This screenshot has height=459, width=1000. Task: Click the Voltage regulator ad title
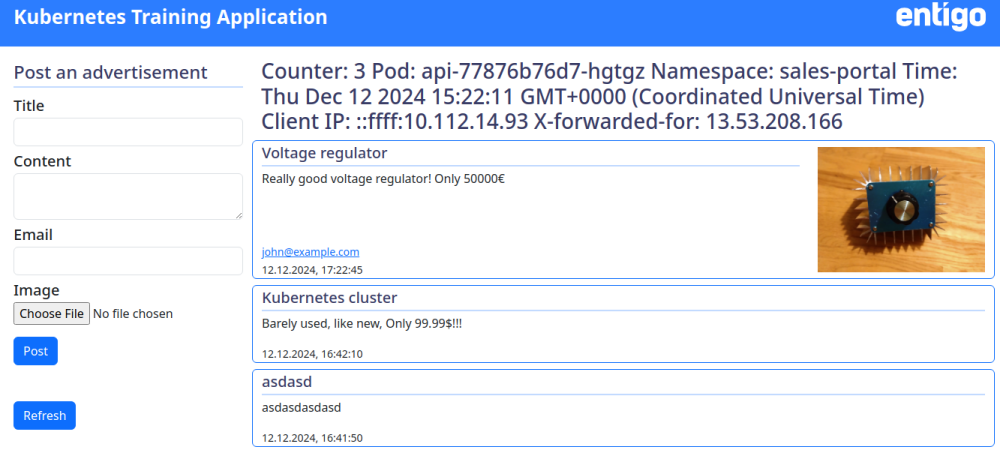[x=325, y=154]
